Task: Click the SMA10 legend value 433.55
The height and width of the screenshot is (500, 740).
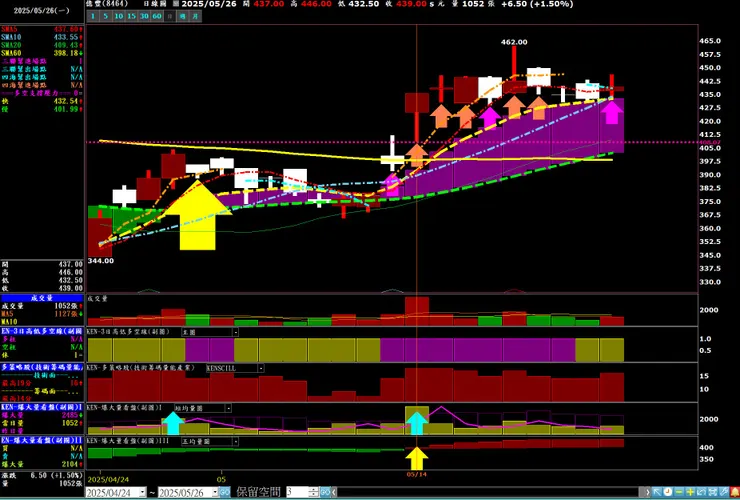Action: pyautogui.click(x=68, y=37)
